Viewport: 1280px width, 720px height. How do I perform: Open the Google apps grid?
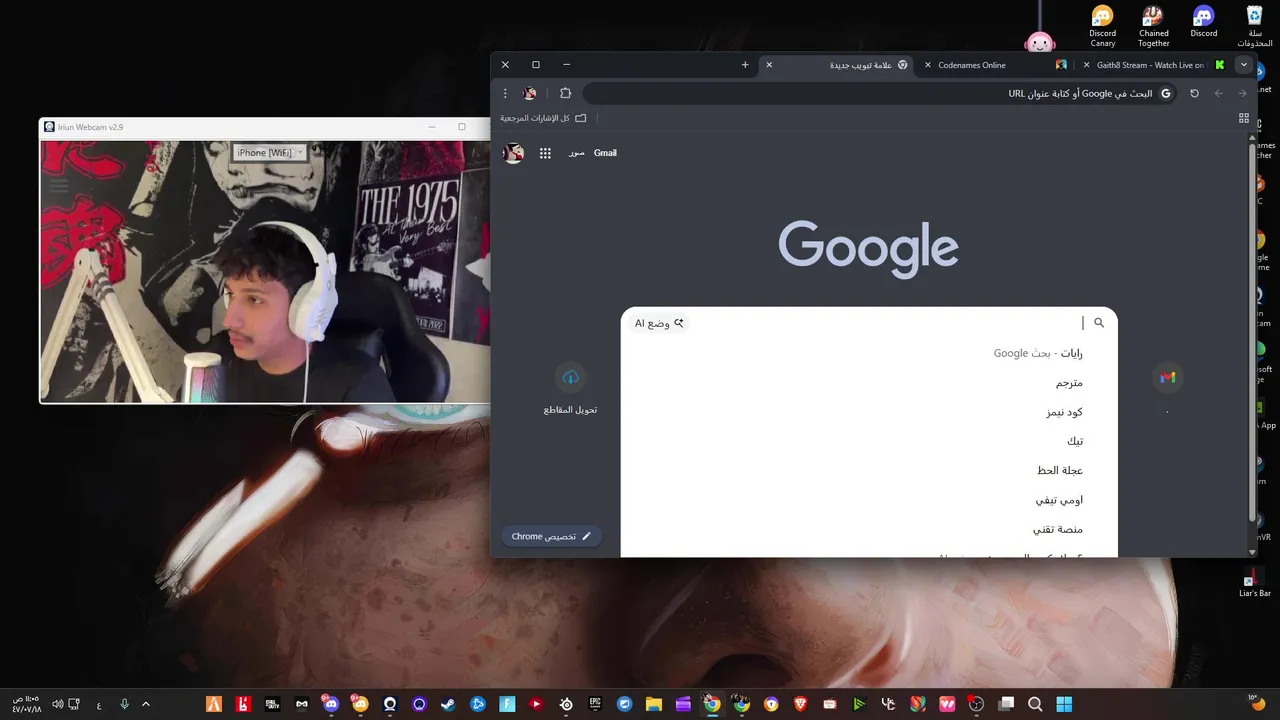coord(545,153)
